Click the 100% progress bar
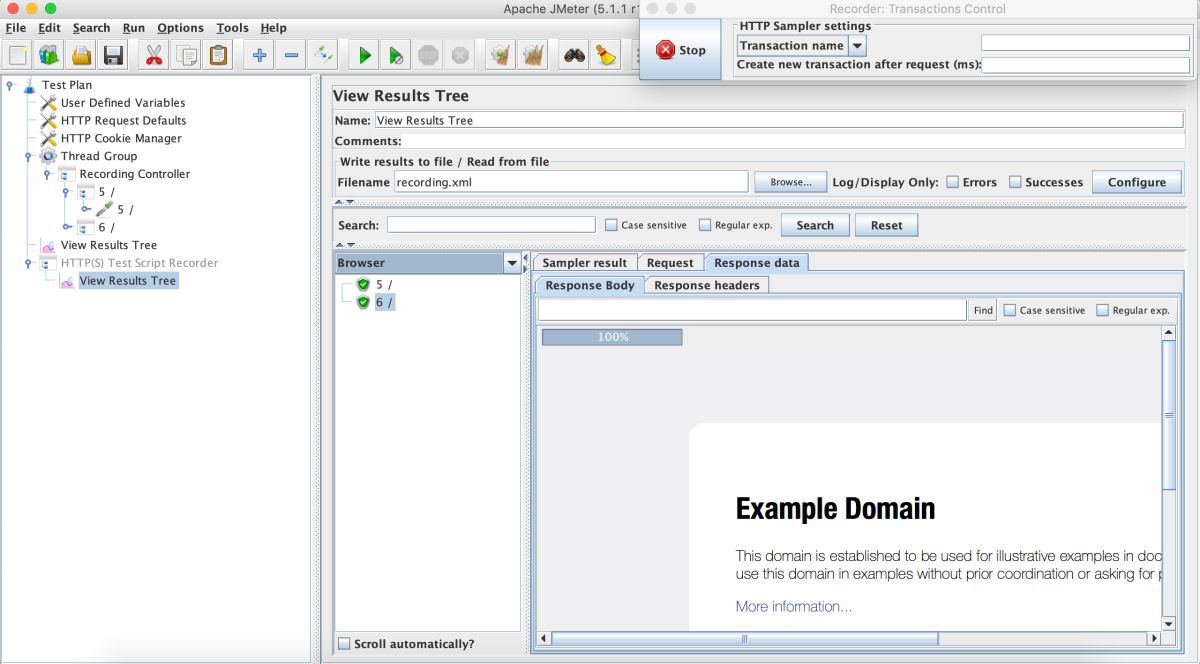1200x664 pixels. click(612, 337)
